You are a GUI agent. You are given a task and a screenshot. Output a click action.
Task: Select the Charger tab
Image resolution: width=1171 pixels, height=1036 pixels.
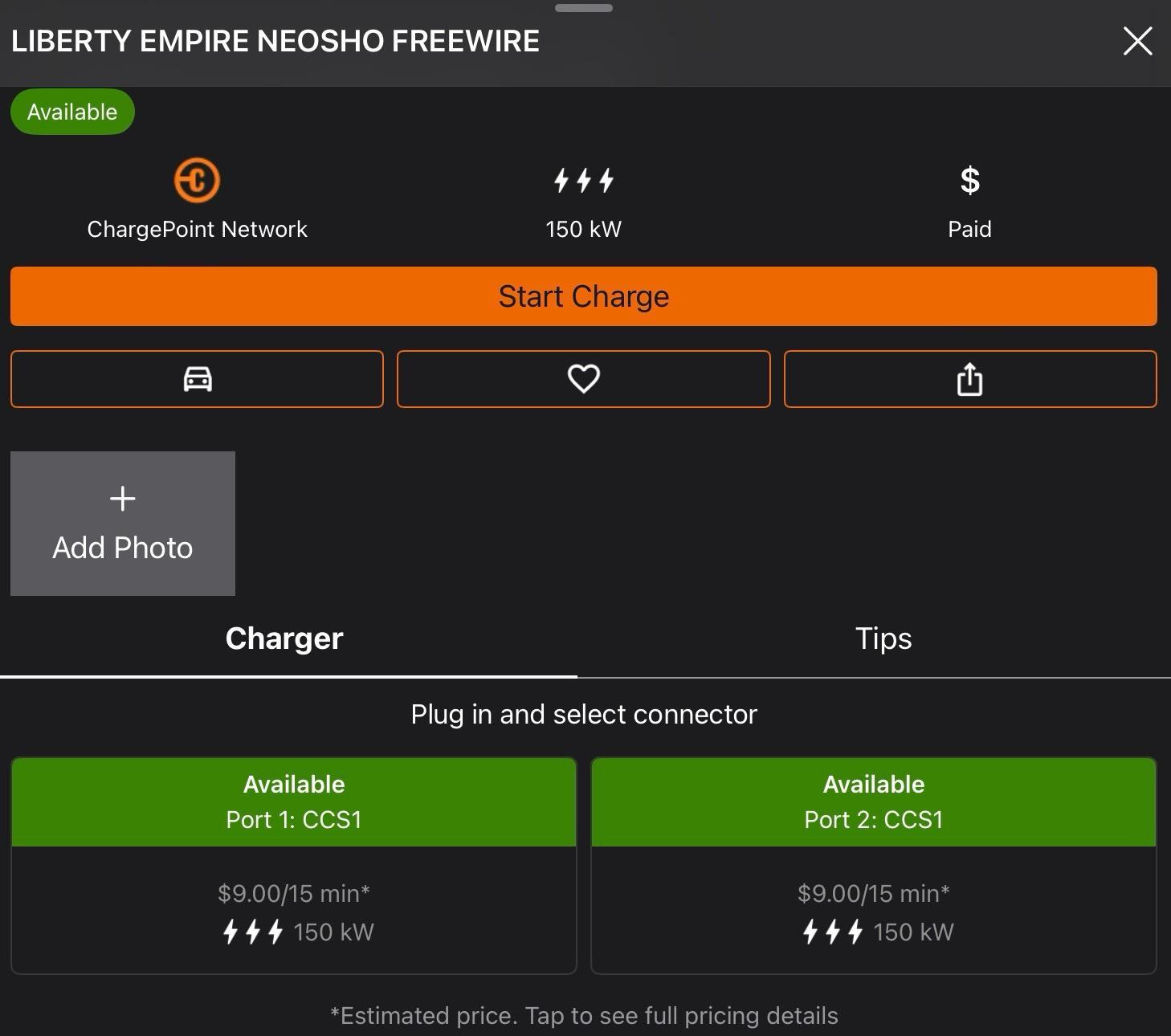point(284,638)
